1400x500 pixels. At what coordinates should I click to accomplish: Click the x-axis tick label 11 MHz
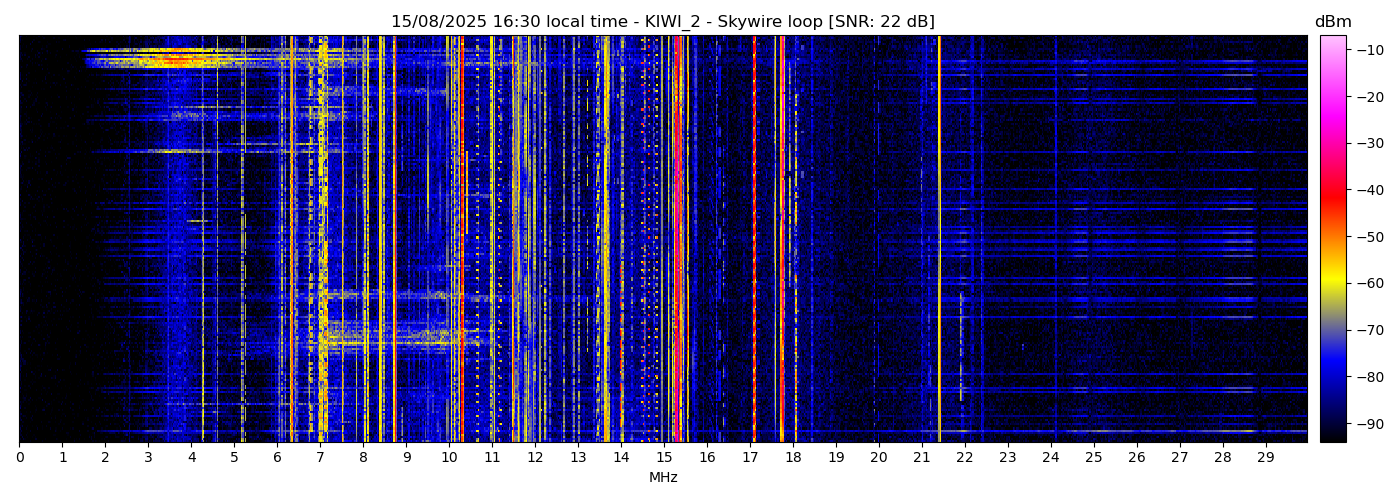click(492, 458)
